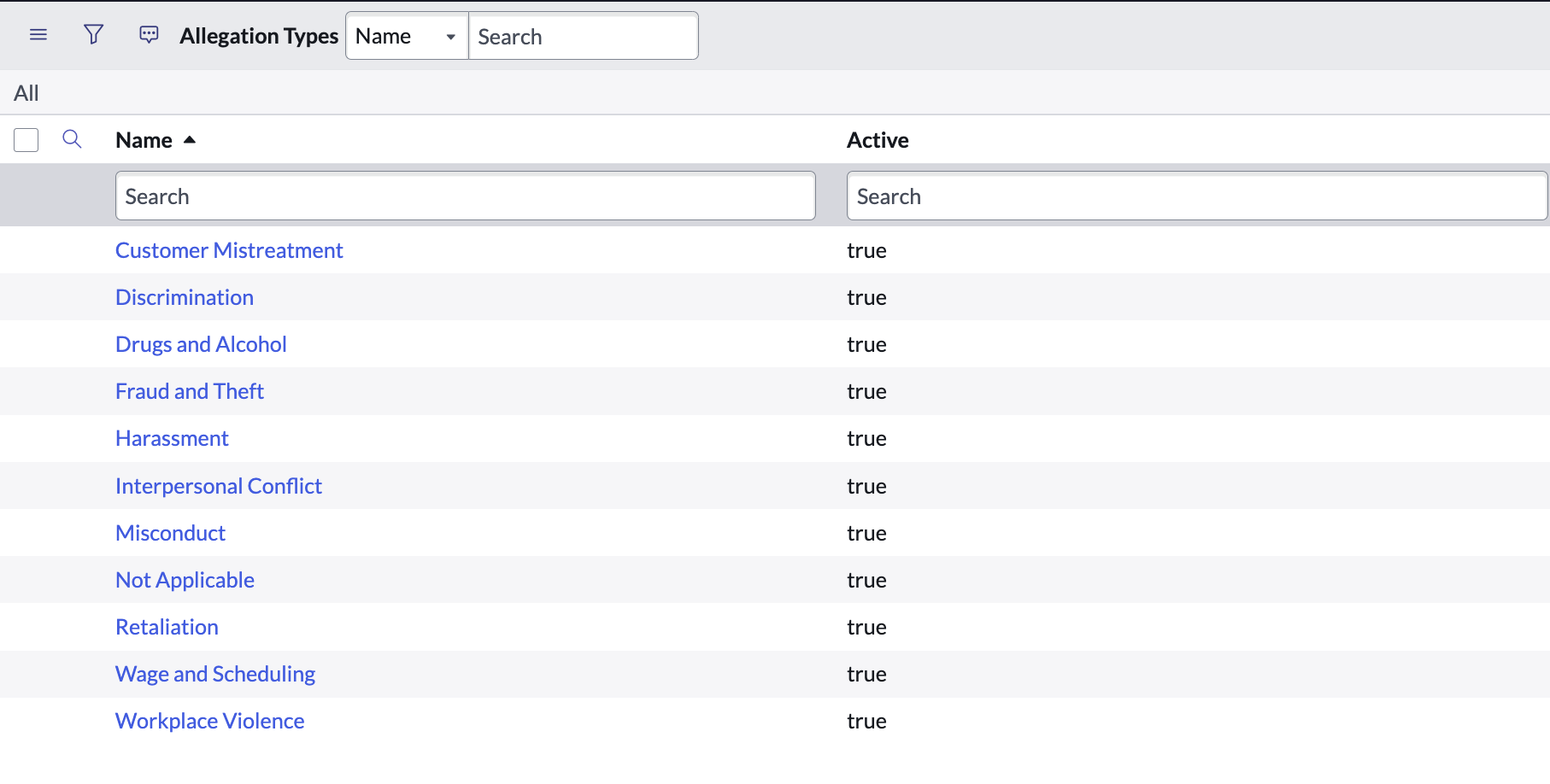Open the Fraud and Theft record
The width and height of the screenshot is (1550, 784).
tap(190, 391)
